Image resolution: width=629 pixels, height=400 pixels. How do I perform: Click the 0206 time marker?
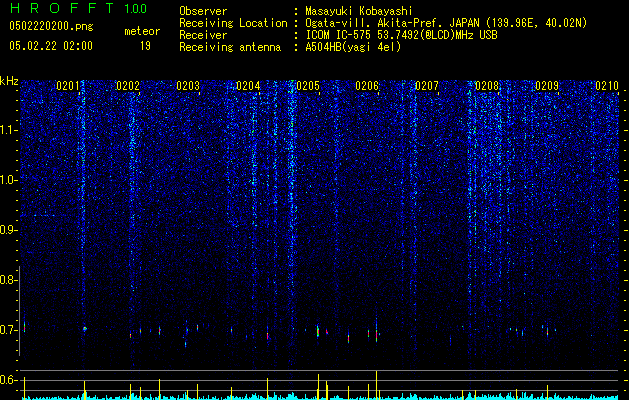coord(367,86)
